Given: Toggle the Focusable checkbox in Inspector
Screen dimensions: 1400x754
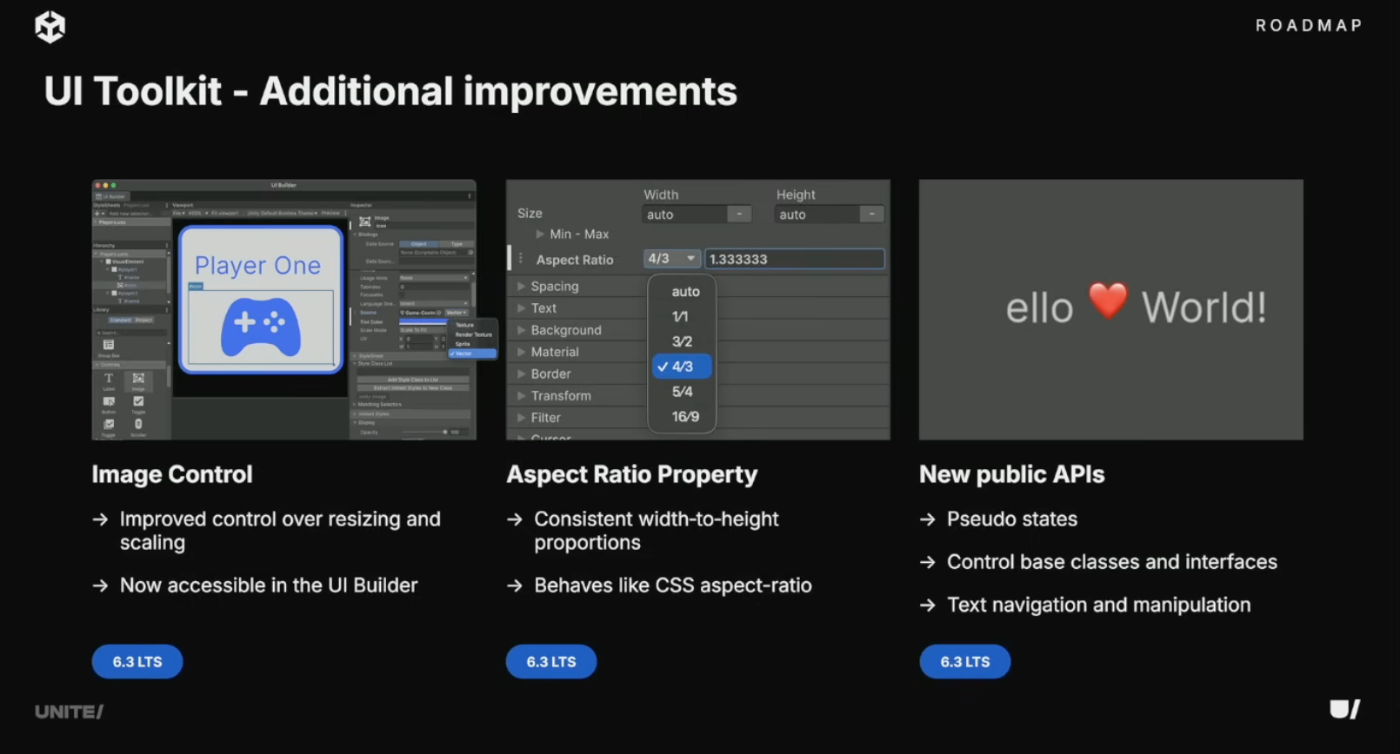Looking at the screenshot, I should (402, 294).
